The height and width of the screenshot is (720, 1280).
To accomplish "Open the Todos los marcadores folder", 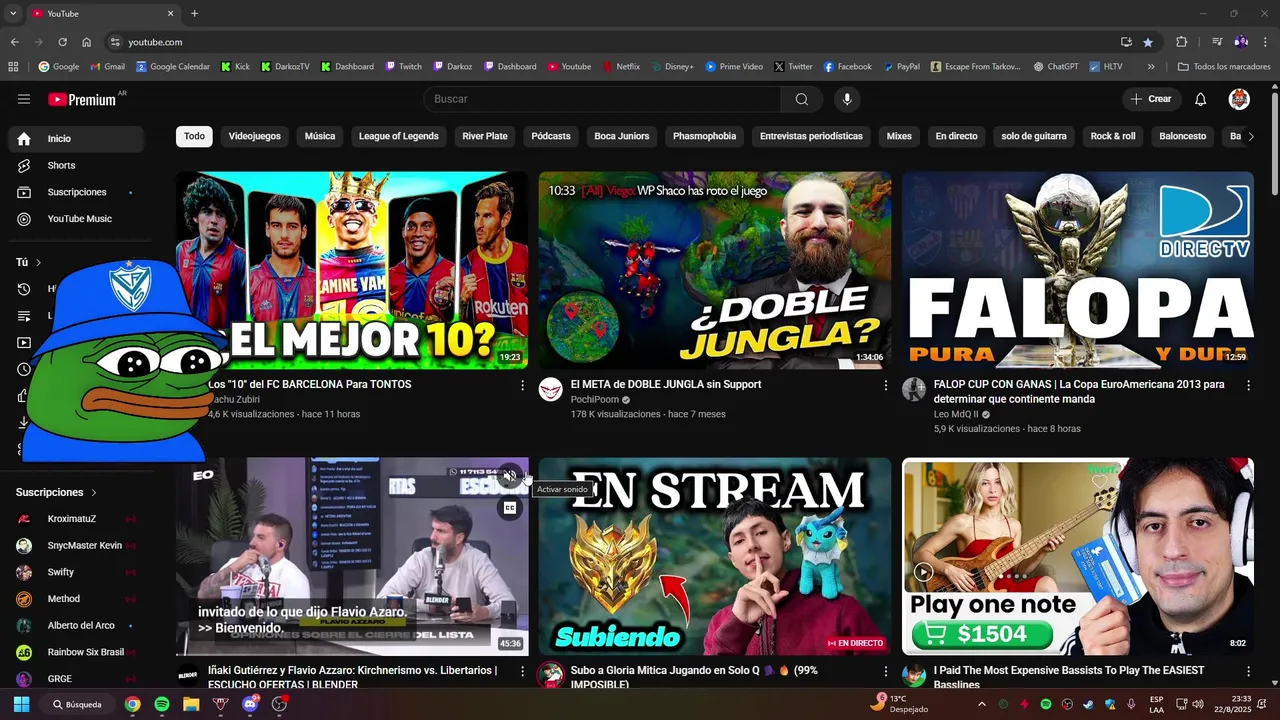I will [1223, 67].
